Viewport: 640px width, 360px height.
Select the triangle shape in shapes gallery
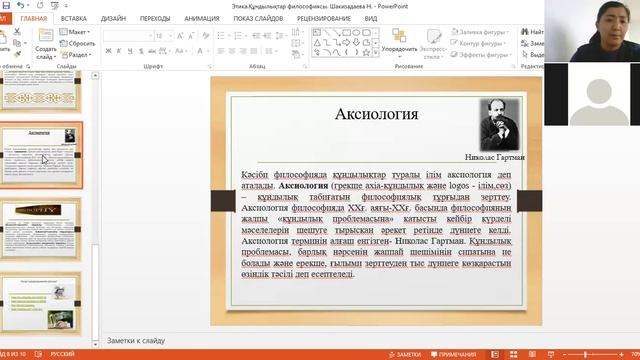pos(317,42)
